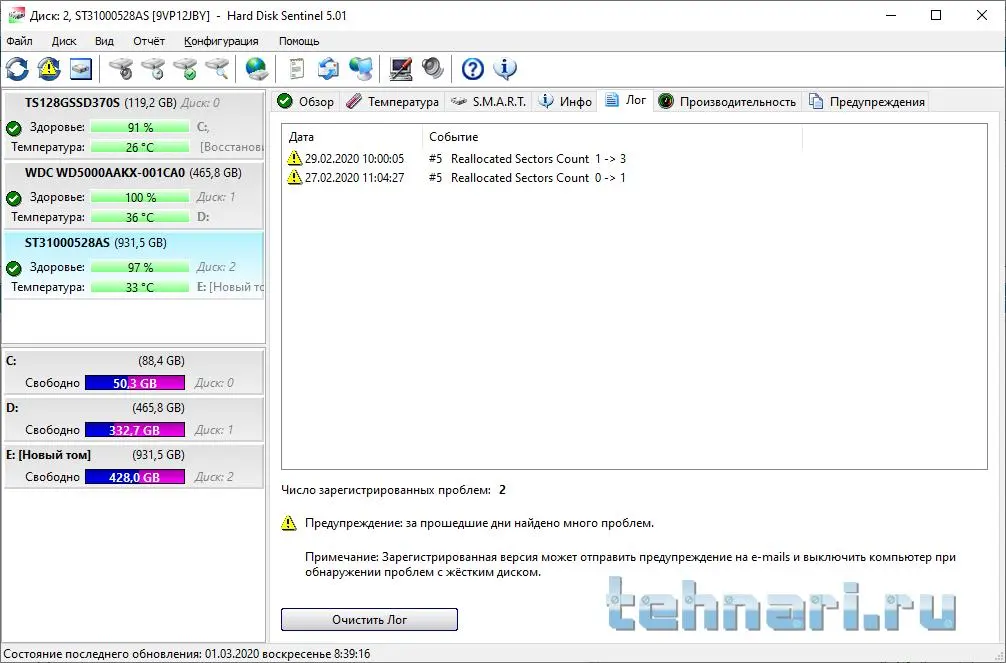Click the send report email icon
Image resolution: width=1006 pixels, height=663 pixels.
click(x=328, y=69)
